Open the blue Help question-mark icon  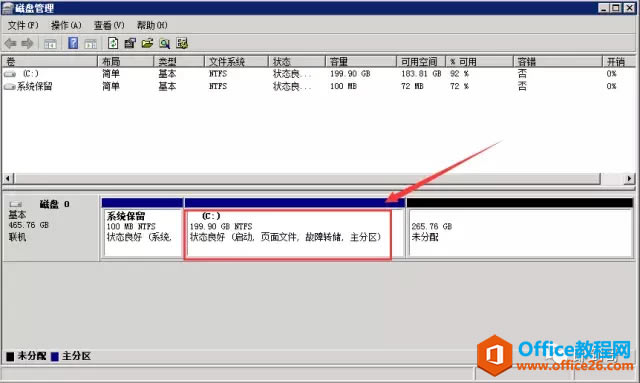click(73, 43)
